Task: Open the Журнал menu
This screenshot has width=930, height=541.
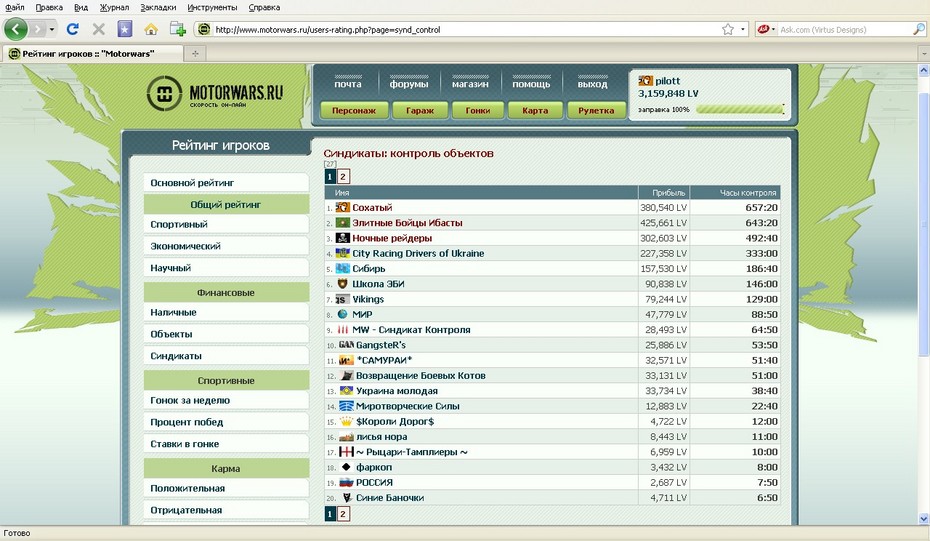Action: [114, 8]
